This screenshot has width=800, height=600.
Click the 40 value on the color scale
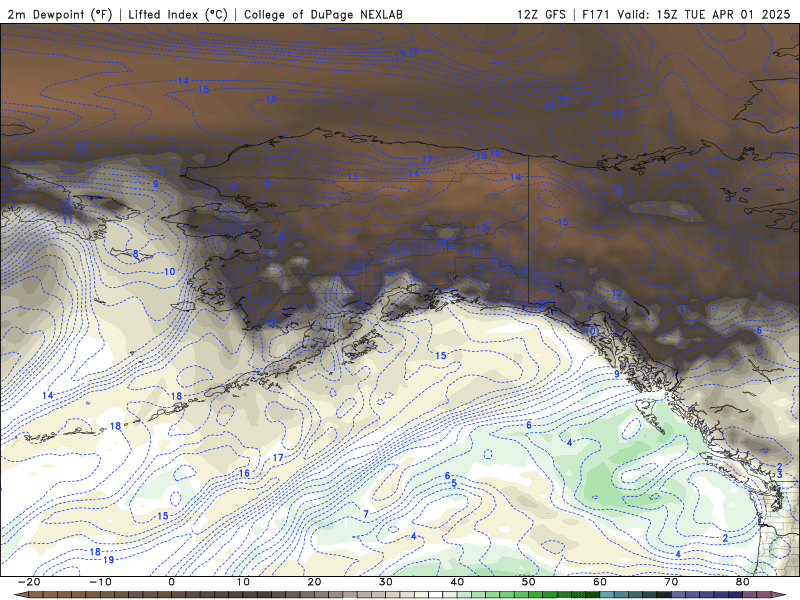[457, 582]
